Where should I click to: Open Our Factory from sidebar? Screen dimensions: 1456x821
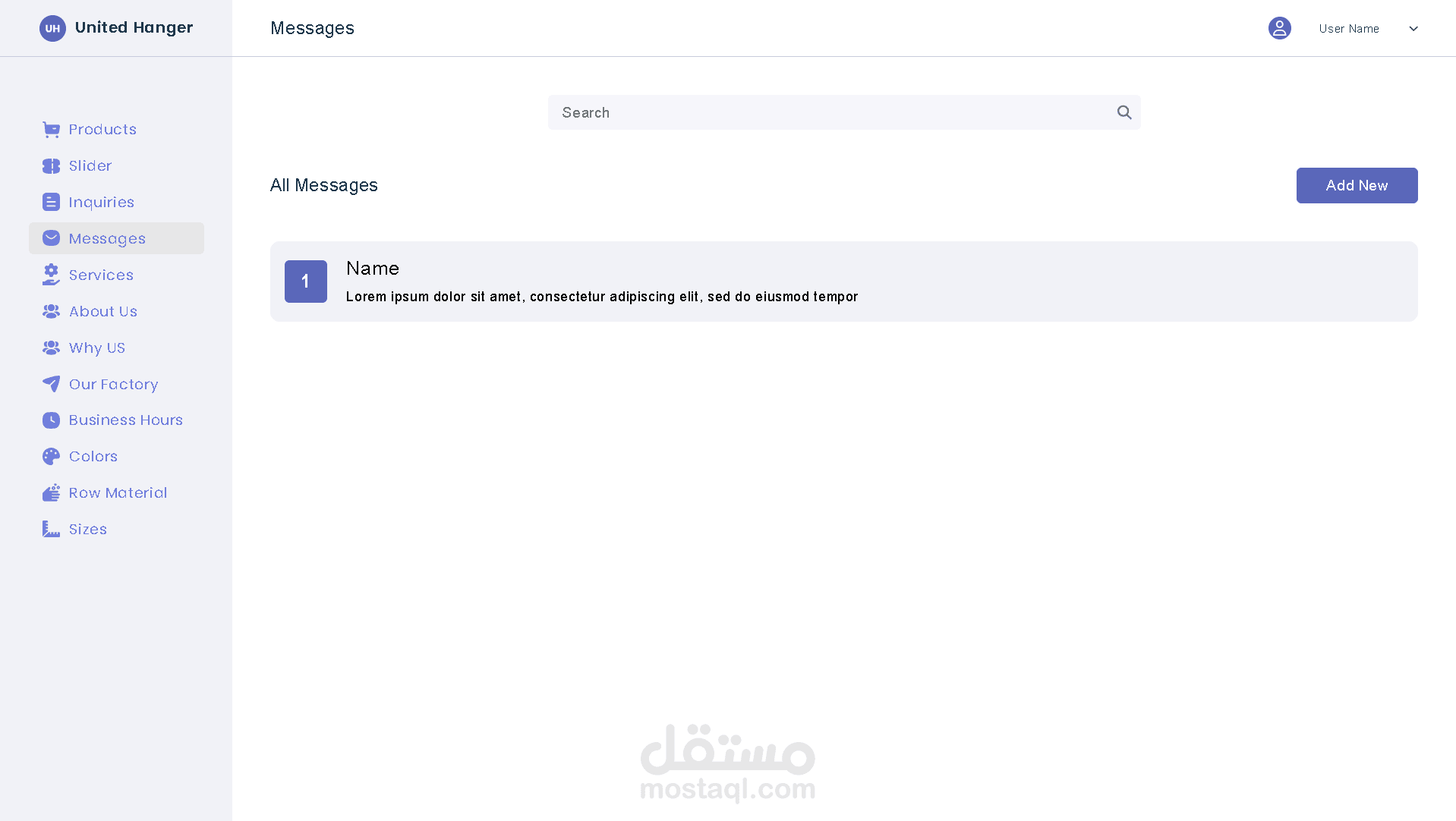coord(117,384)
